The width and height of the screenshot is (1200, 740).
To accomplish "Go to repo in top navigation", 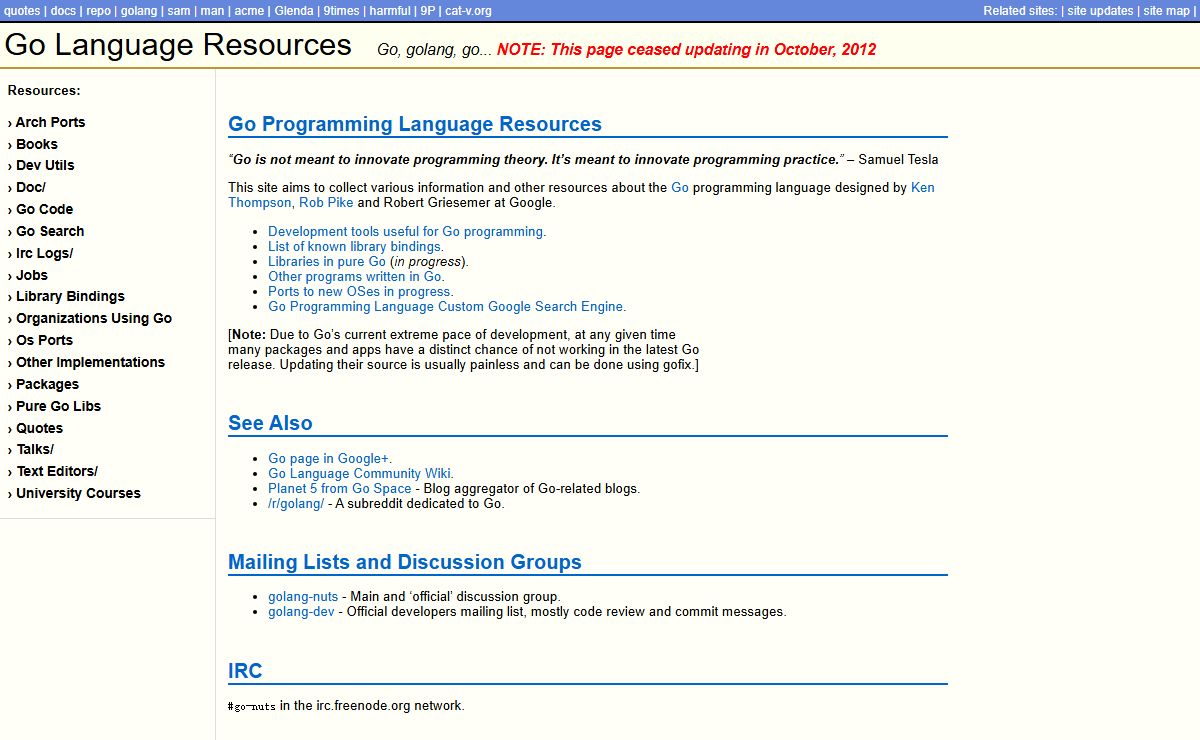I will pyautogui.click(x=98, y=11).
